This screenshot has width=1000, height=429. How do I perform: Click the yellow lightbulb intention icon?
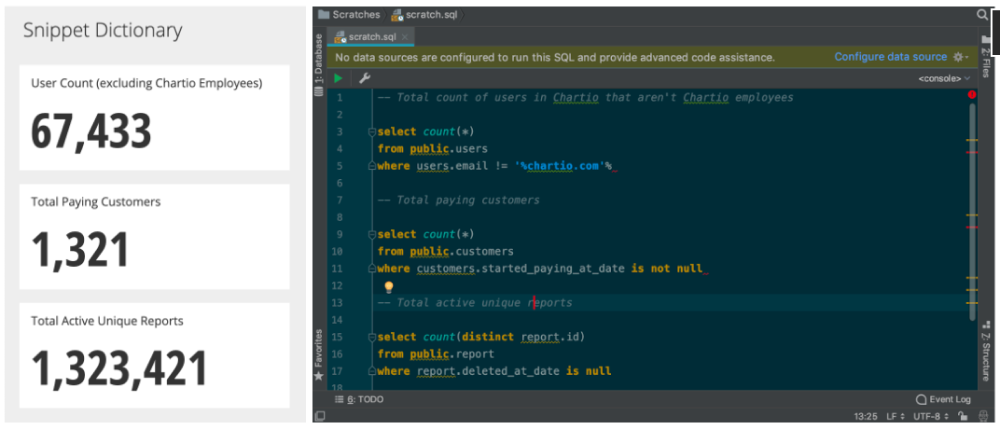388,287
